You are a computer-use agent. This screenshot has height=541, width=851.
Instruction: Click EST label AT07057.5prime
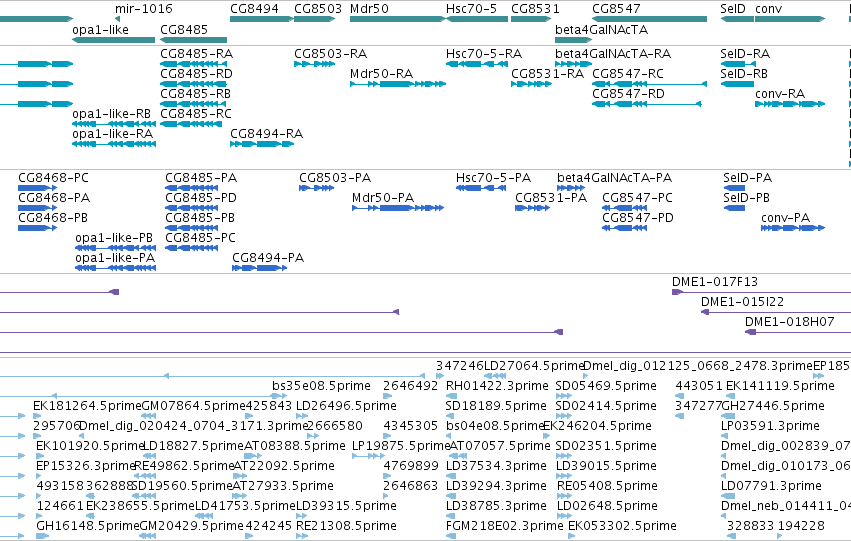point(500,446)
